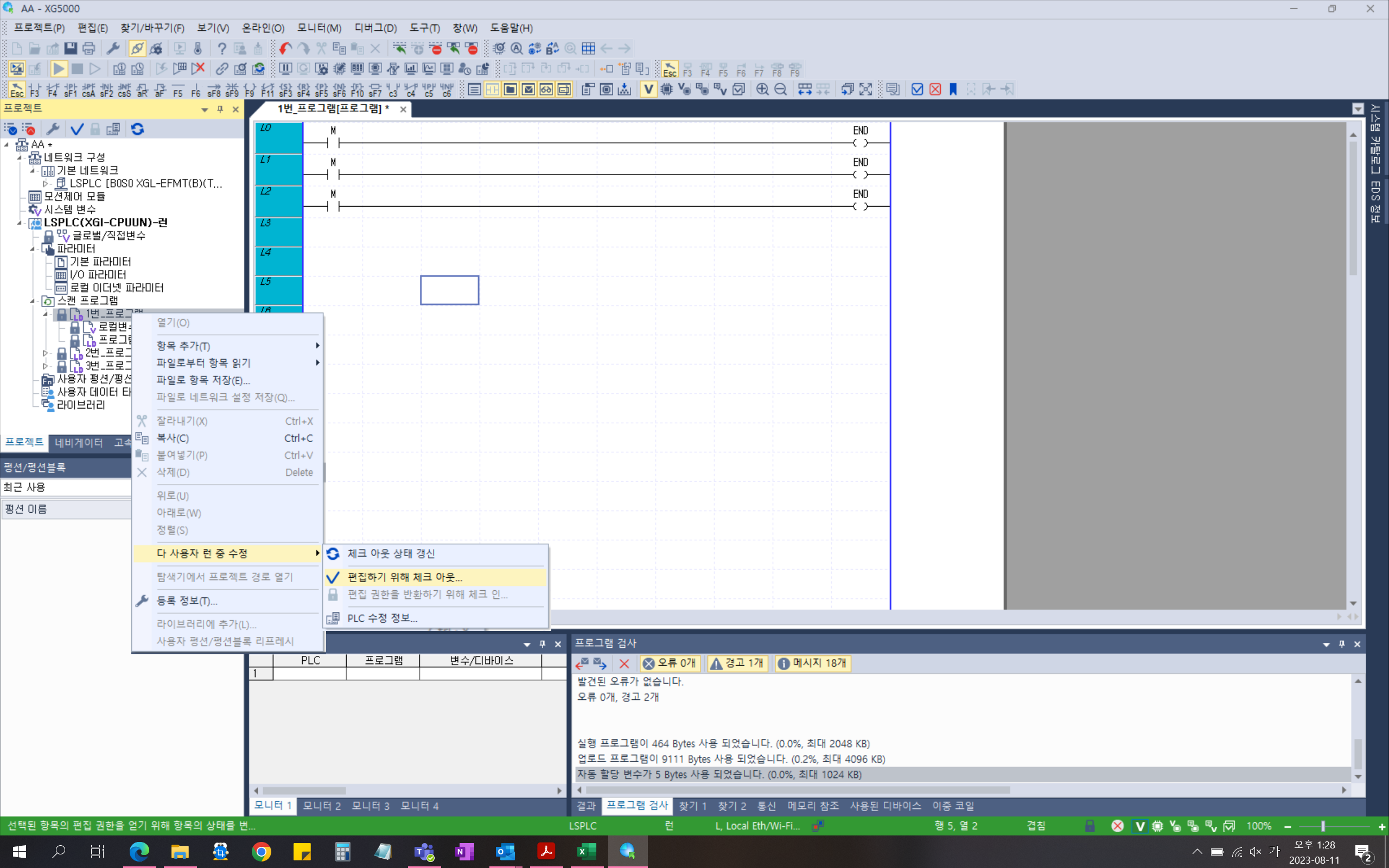Switch to the 메모리 참조 tab
This screenshot has height=868, width=1389.
pos(812,806)
